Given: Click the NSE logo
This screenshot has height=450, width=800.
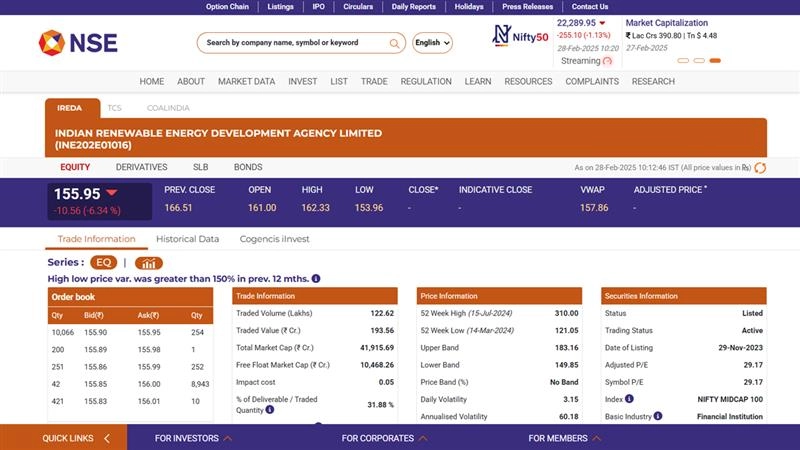Looking at the screenshot, I should (77, 42).
